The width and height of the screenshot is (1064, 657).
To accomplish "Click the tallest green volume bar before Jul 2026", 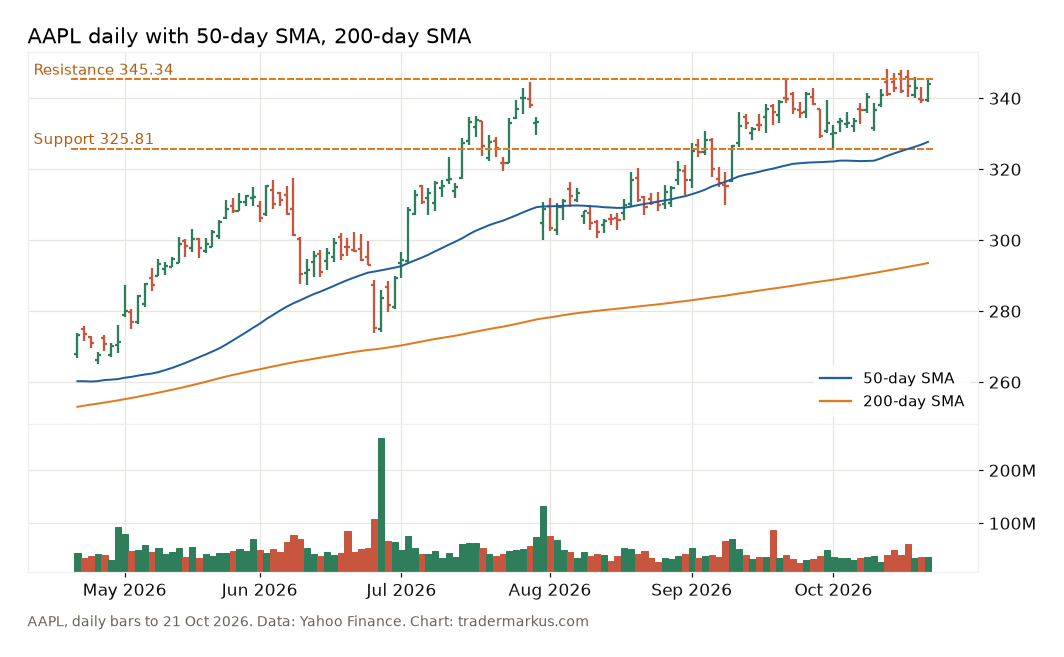I will click(381, 505).
